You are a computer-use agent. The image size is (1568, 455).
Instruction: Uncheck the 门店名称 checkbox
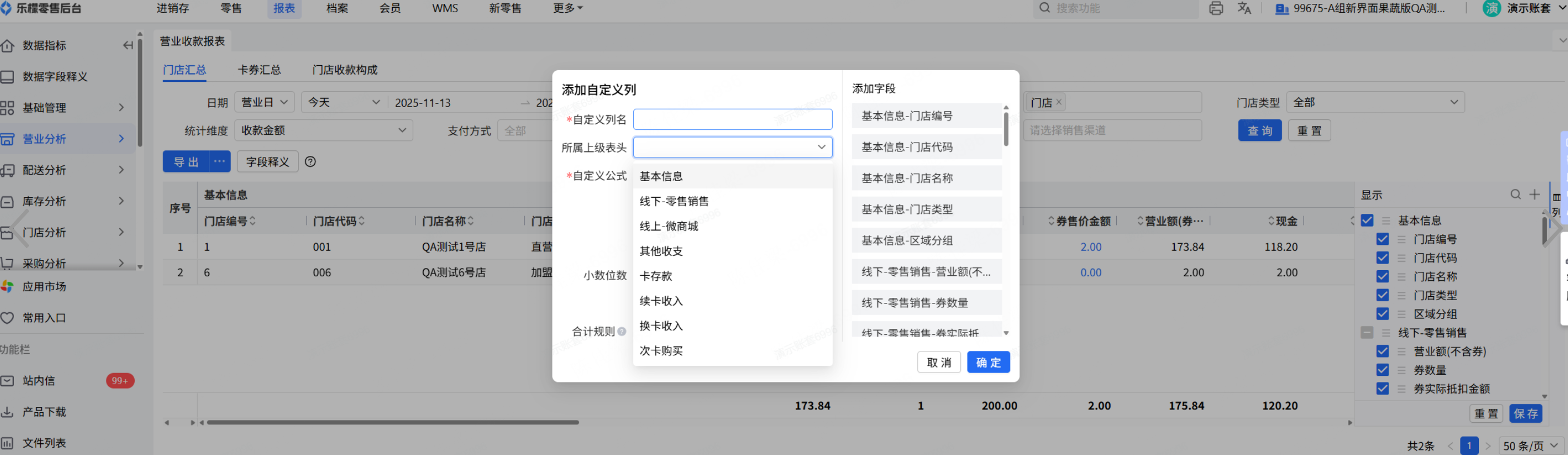[x=1383, y=276]
